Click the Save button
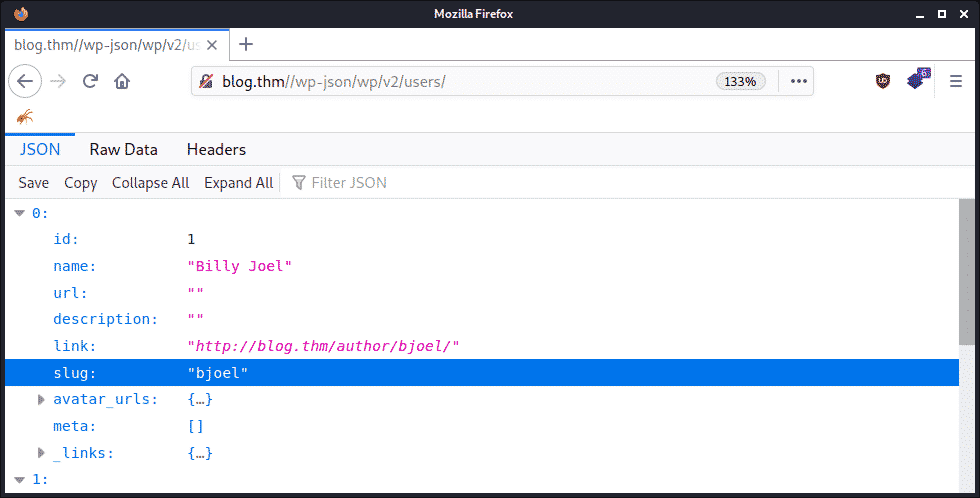The image size is (980, 498). (33, 182)
